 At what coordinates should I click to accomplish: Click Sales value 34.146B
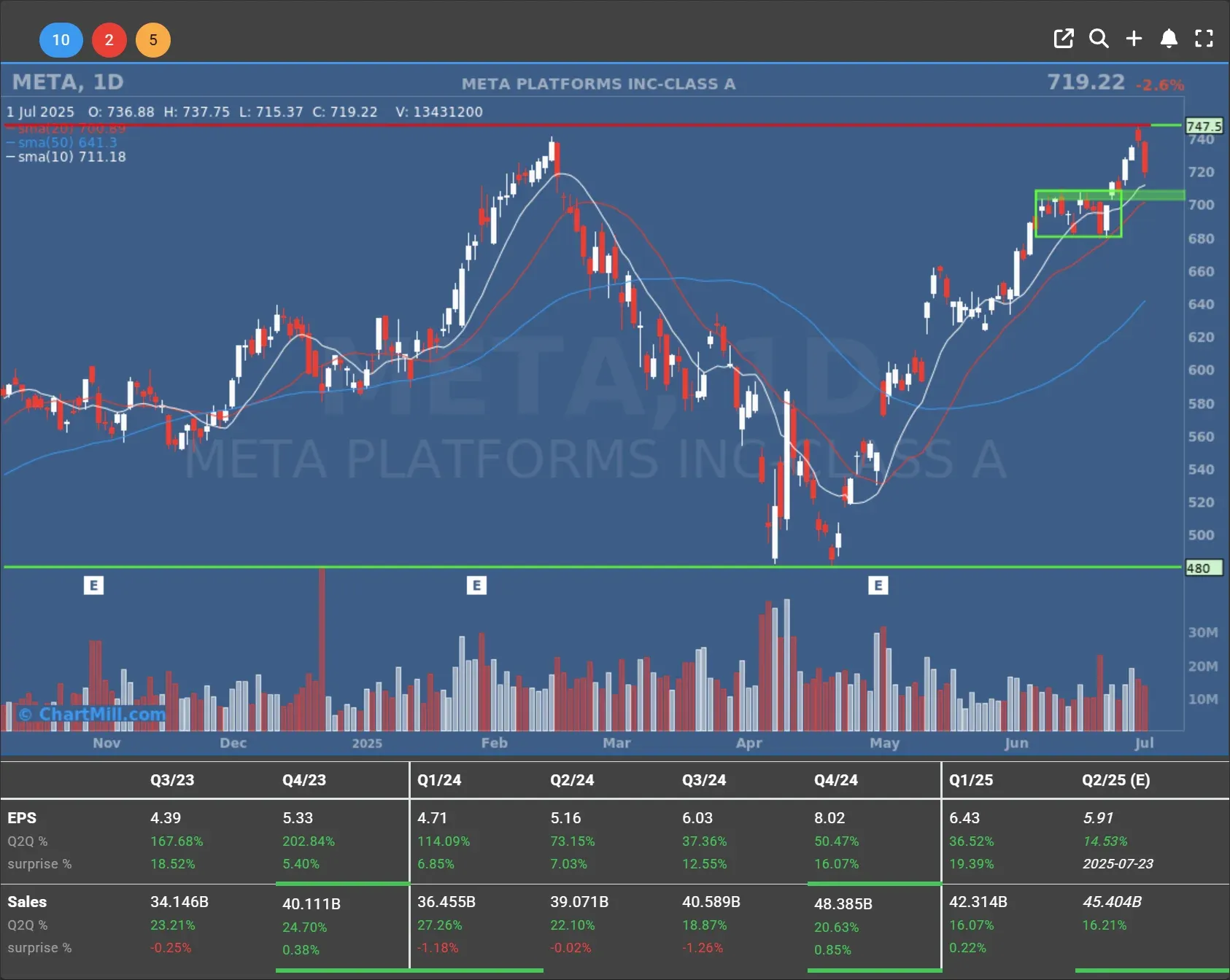[x=179, y=902]
